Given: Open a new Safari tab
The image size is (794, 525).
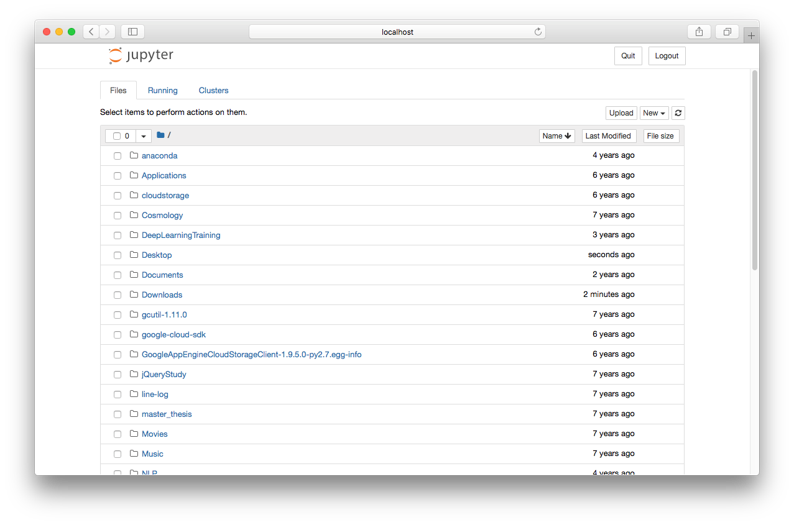Looking at the screenshot, I should tap(751, 35).
